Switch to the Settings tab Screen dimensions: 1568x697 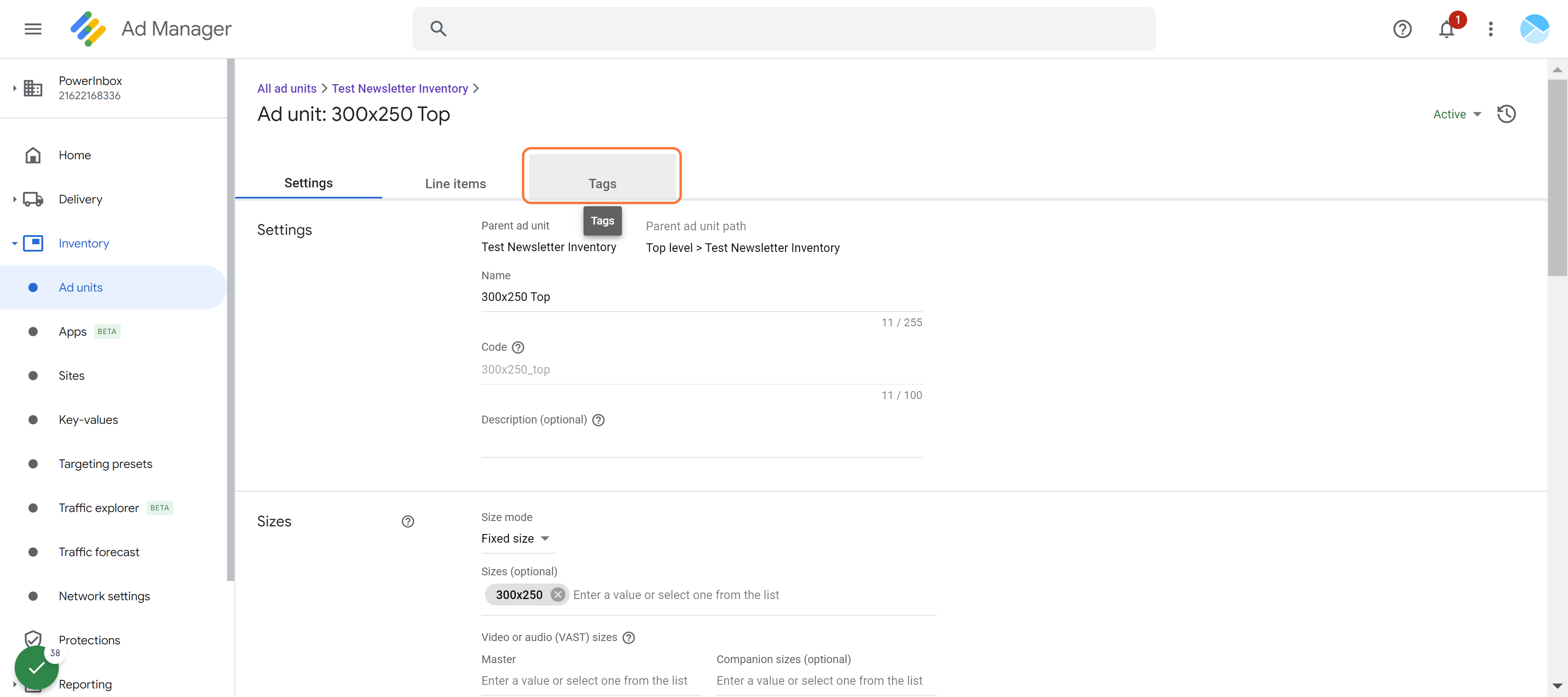(x=308, y=183)
